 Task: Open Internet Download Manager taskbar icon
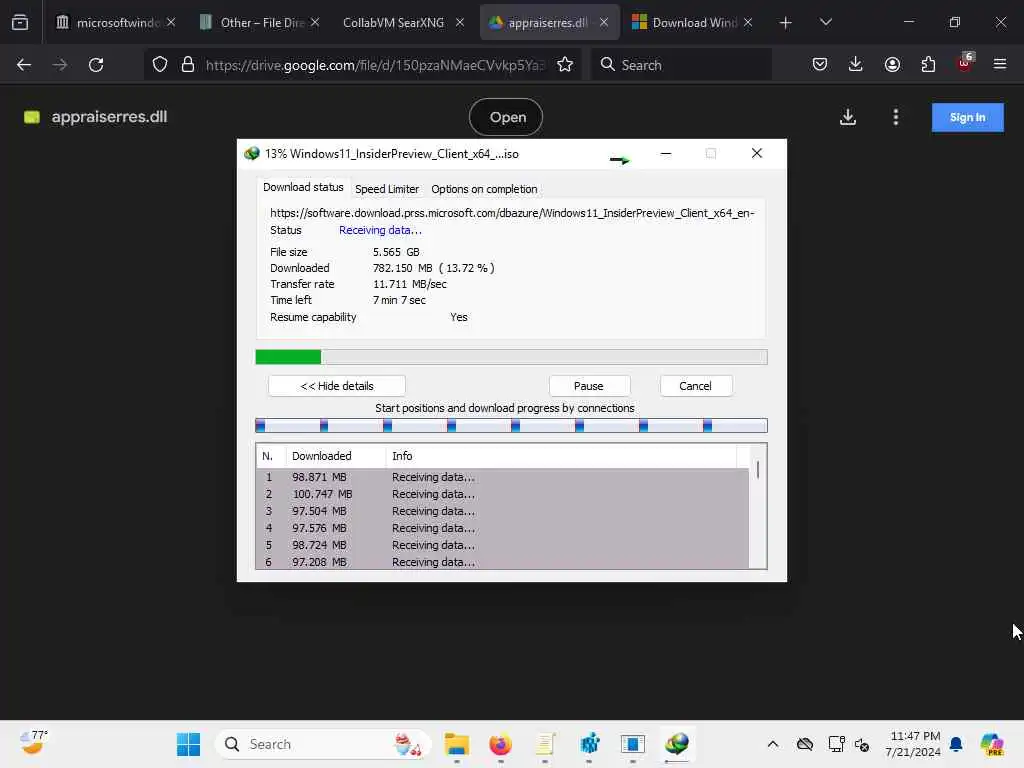tap(677, 744)
